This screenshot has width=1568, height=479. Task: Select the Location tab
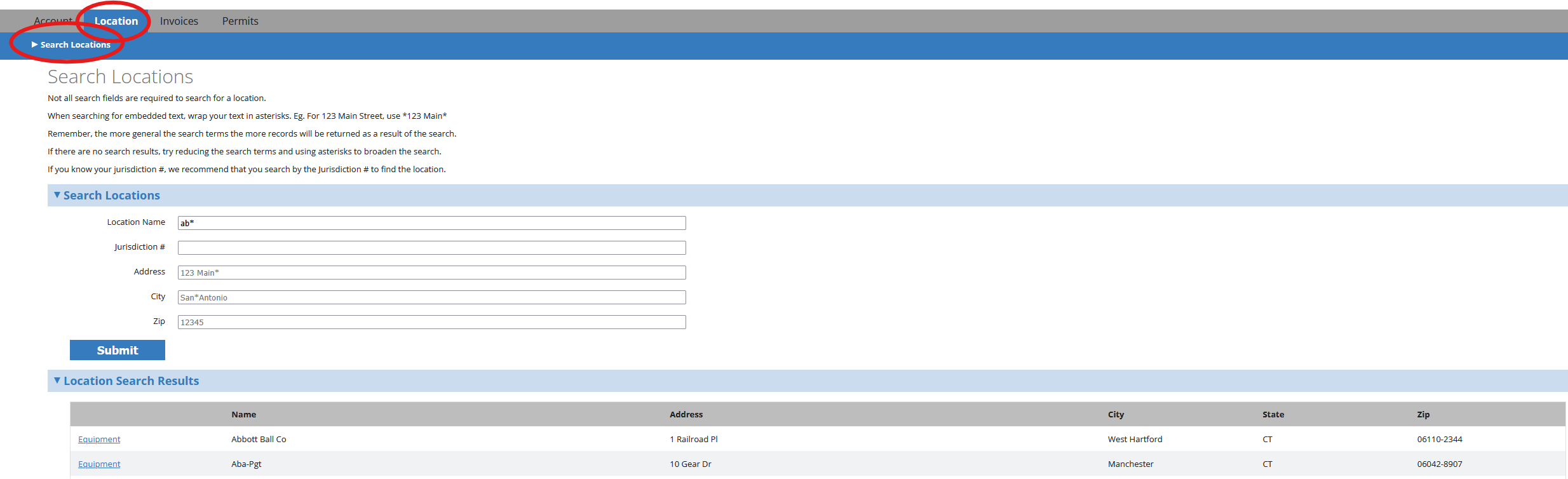(x=116, y=21)
